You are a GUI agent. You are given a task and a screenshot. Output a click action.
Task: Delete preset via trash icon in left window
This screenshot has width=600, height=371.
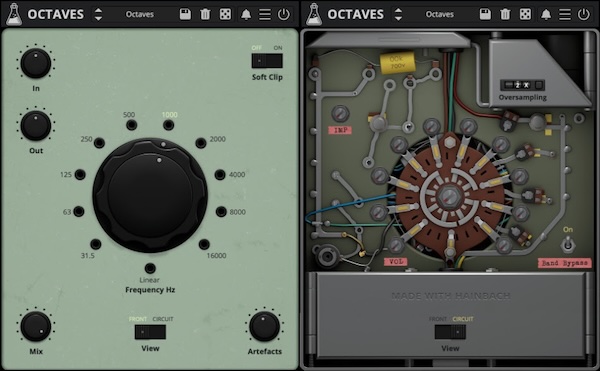tap(205, 14)
